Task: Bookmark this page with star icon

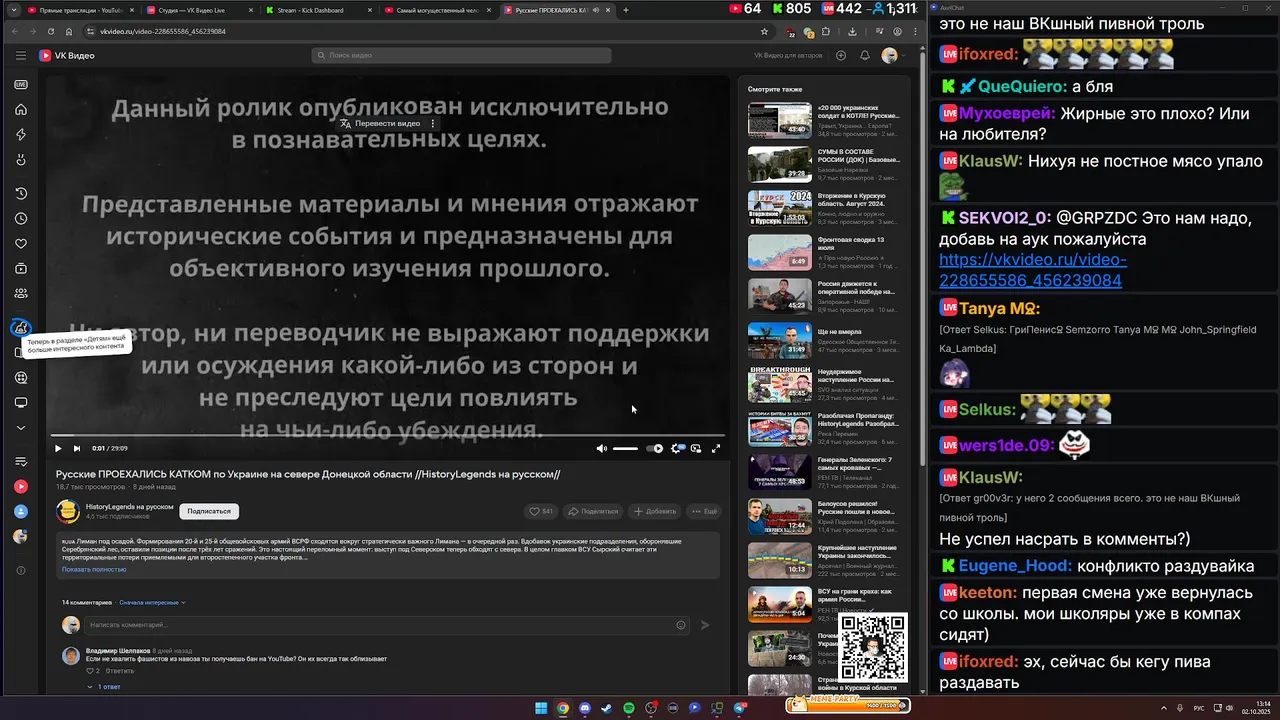Action: (764, 31)
